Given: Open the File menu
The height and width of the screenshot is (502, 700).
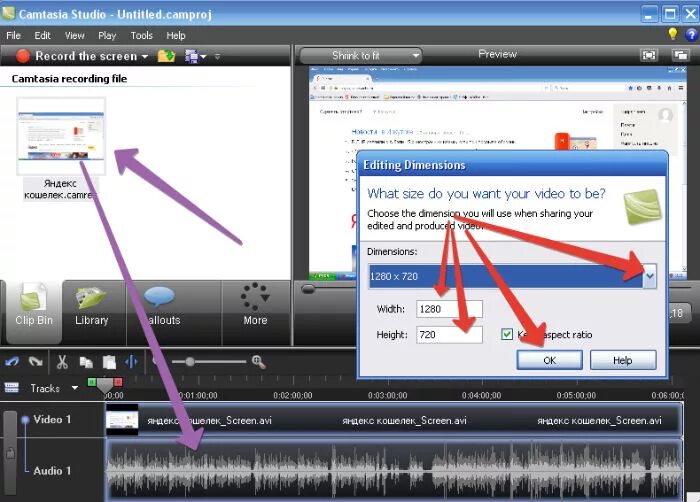Looking at the screenshot, I should point(13,35).
